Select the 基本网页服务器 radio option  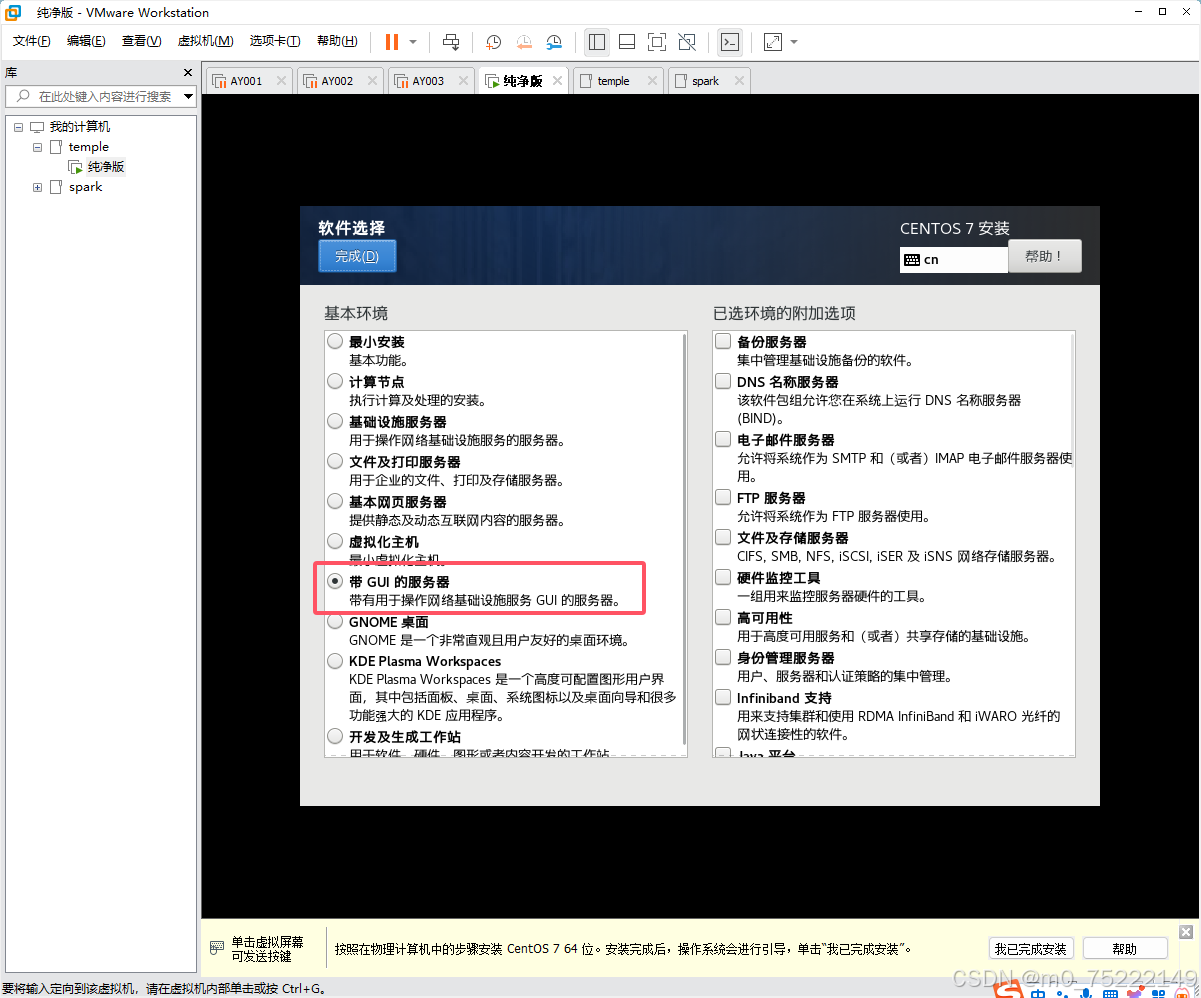click(335, 502)
